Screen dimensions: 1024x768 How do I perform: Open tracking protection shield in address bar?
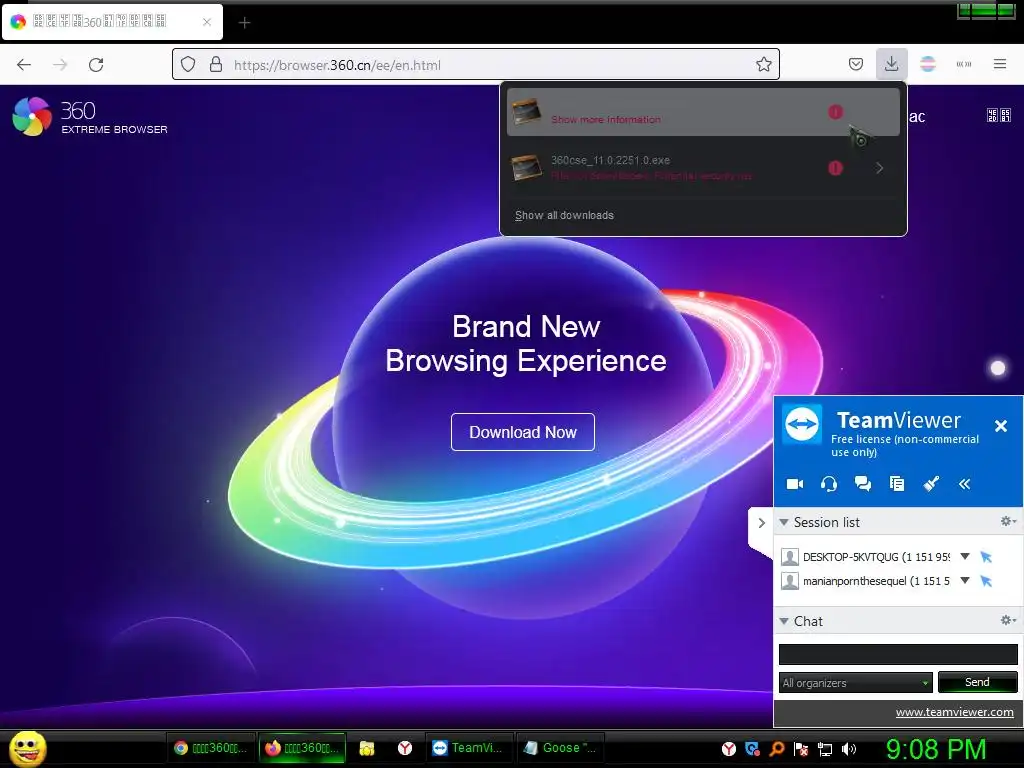(188, 65)
